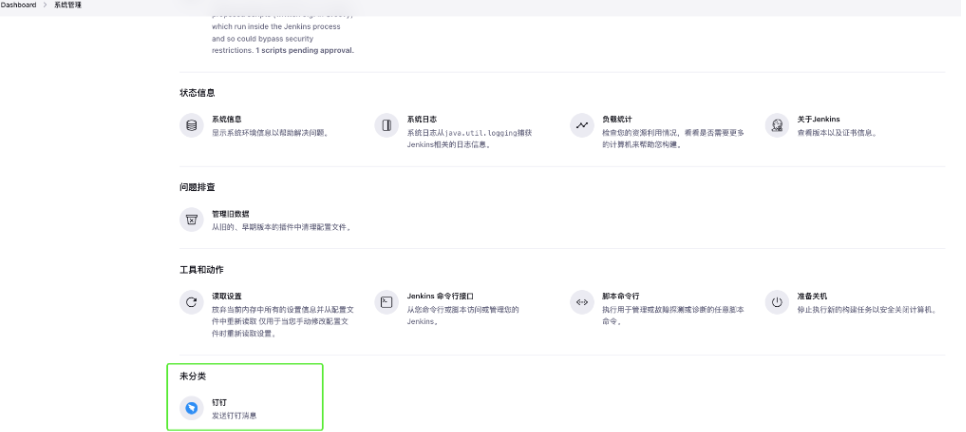Open the 管理旧数据 archive icon
The height and width of the screenshot is (432, 966).
click(x=192, y=220)
